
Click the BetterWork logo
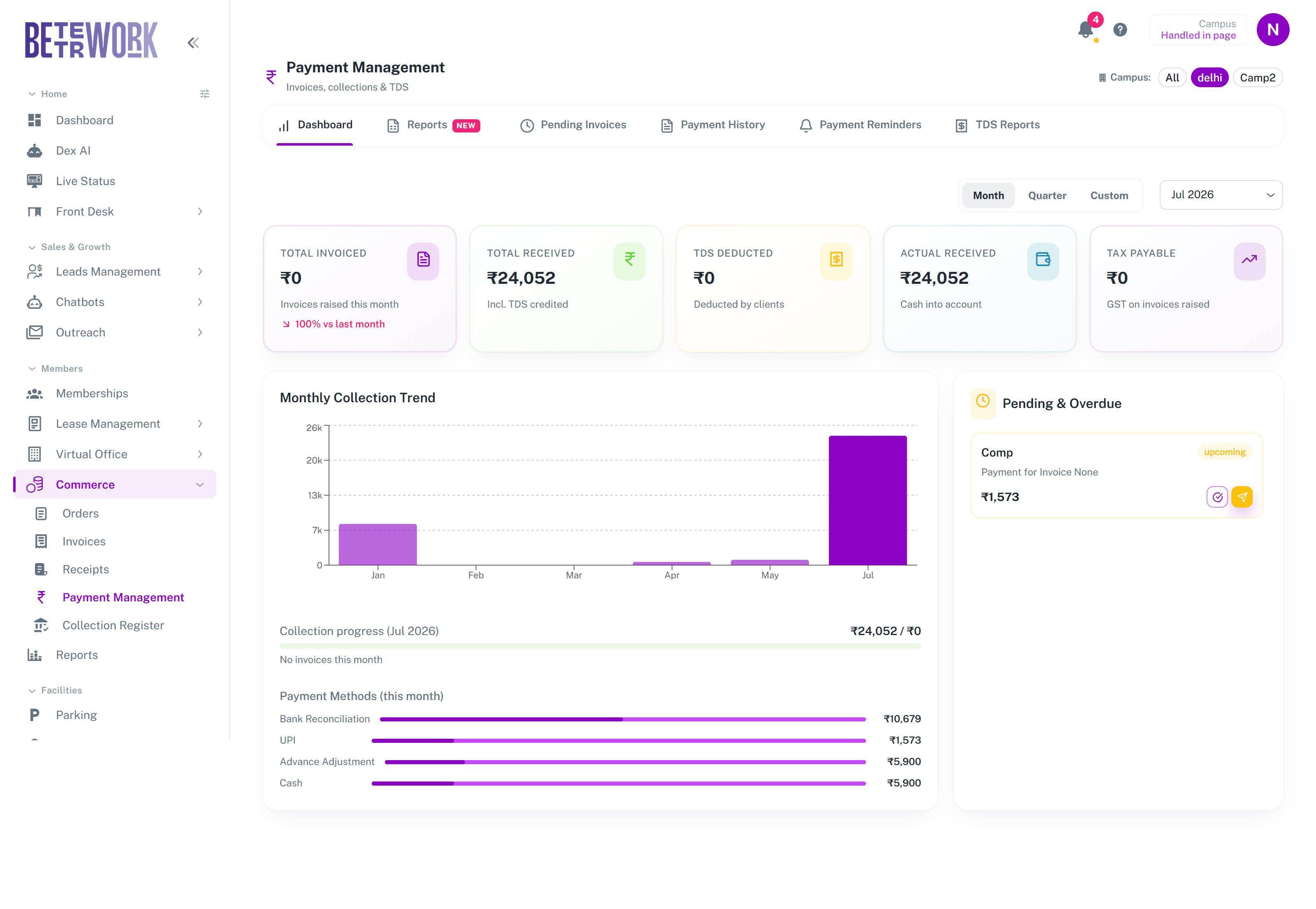point(91,40)
